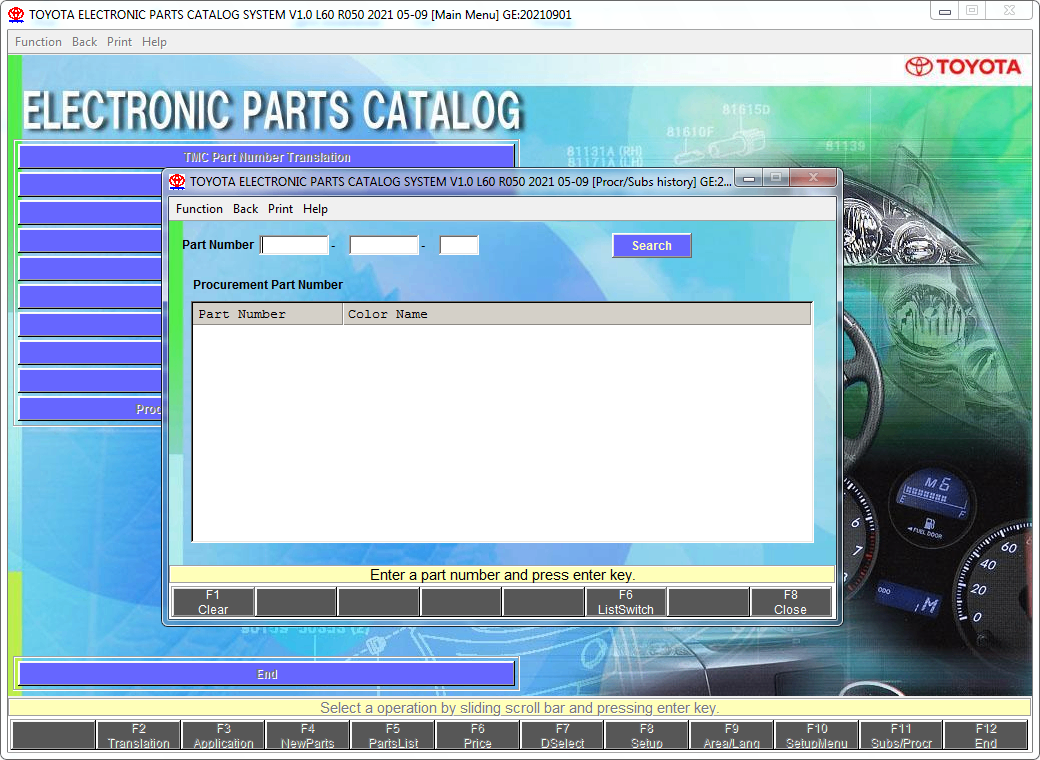This screenshot has height=760, width=1040.
Task: Click the Color Name column header
Action: 577,314
